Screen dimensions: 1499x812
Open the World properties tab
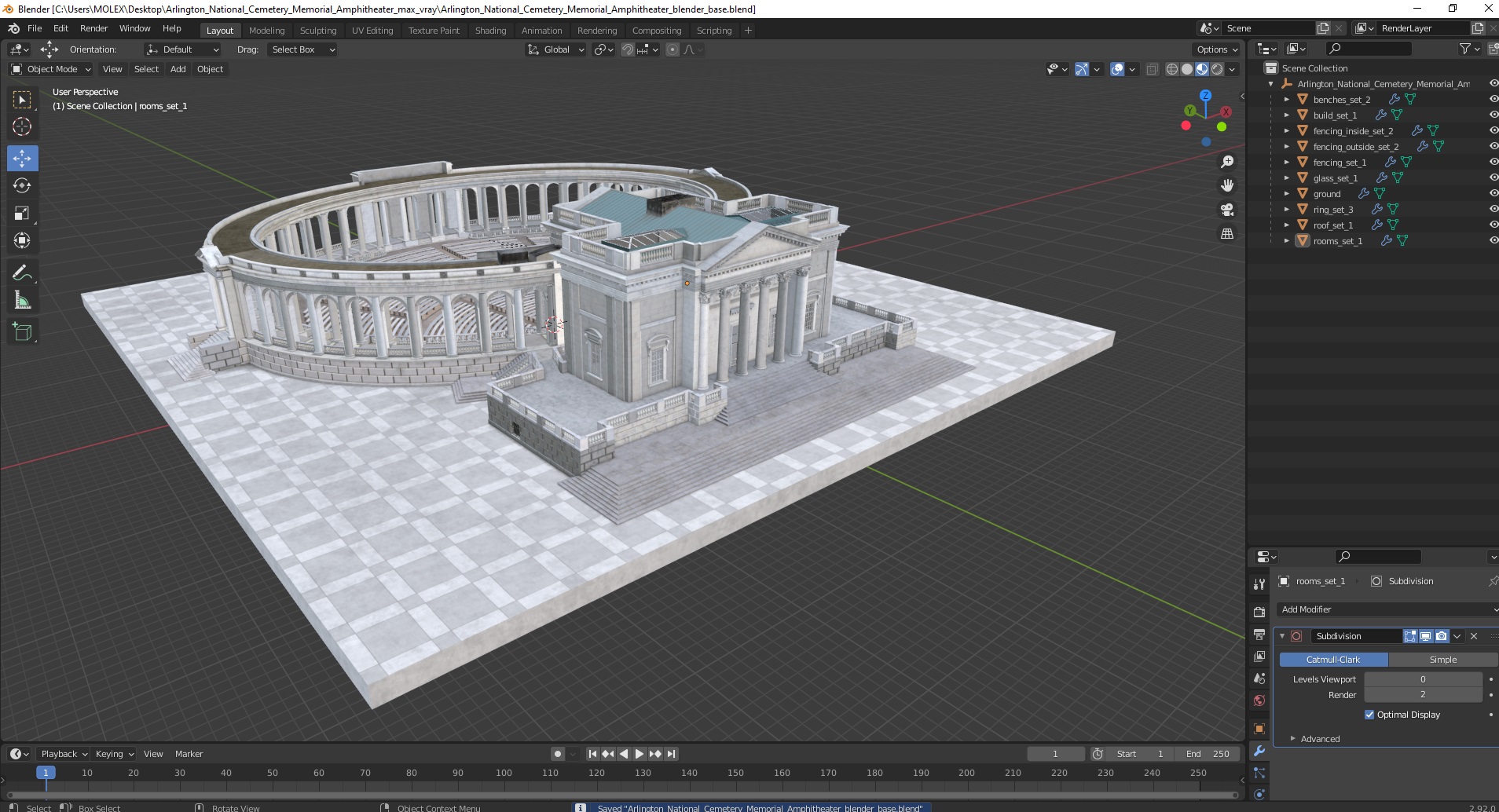[1259, 700]
